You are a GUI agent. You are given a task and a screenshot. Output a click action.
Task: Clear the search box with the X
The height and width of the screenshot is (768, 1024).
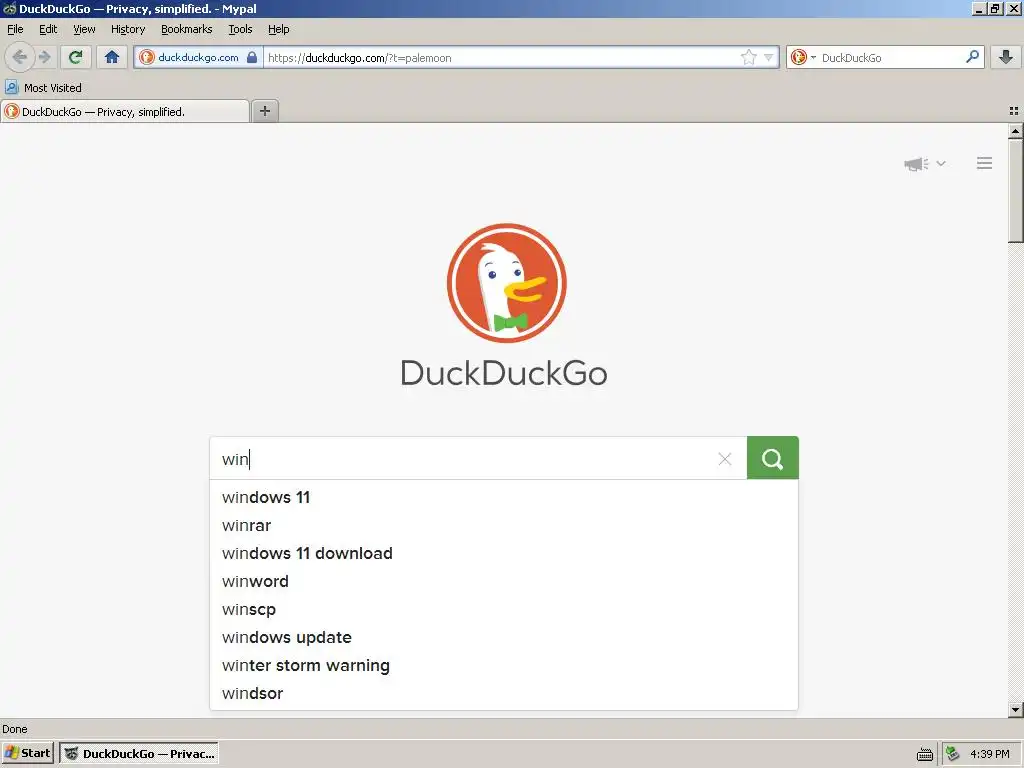tap(725, 459)
